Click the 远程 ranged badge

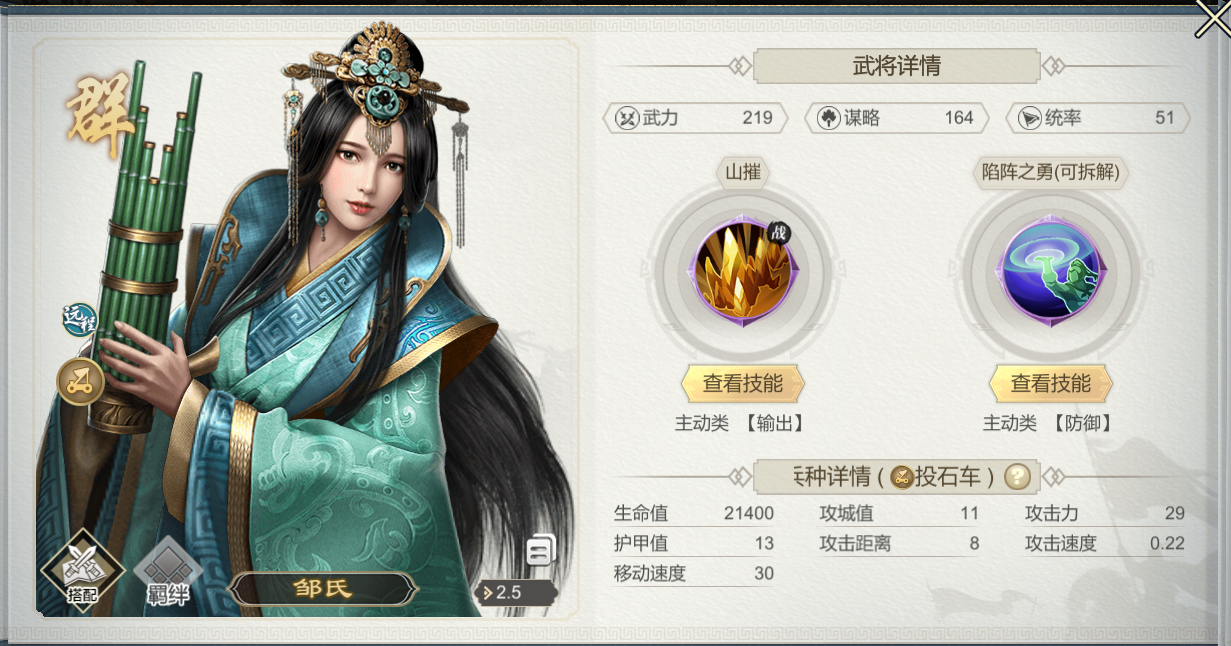pyautogui.click(x=80, y=320)
